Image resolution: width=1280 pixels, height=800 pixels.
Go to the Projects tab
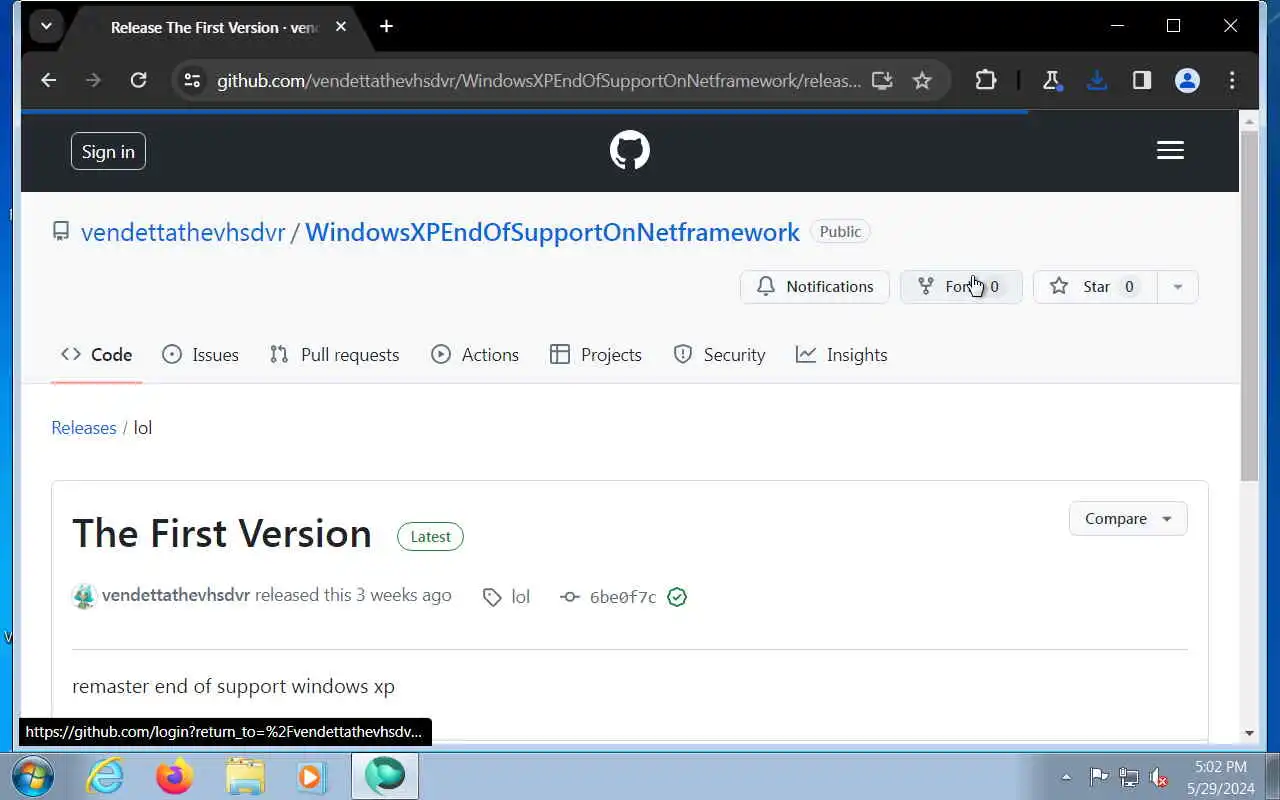tap(596, 355)
